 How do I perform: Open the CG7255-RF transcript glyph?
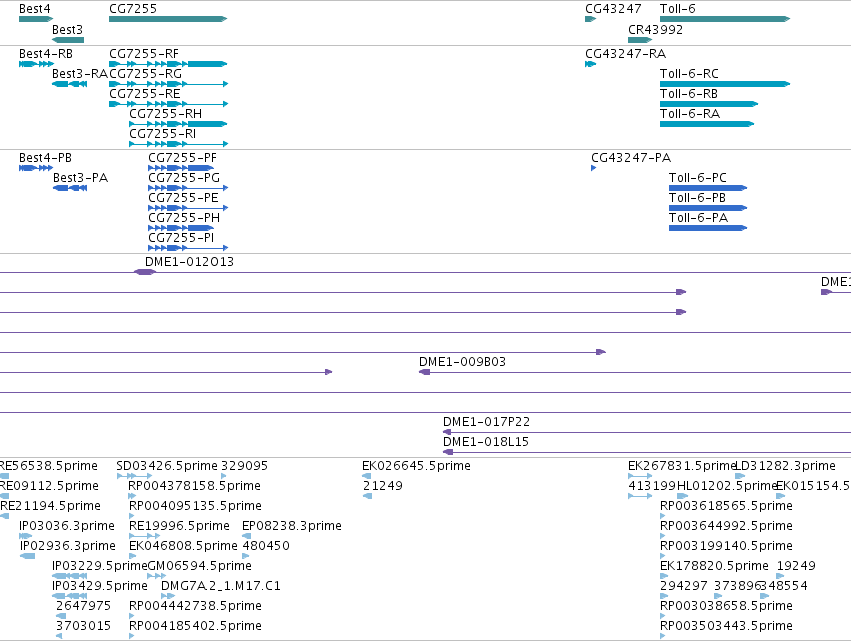tap(168, 64)
